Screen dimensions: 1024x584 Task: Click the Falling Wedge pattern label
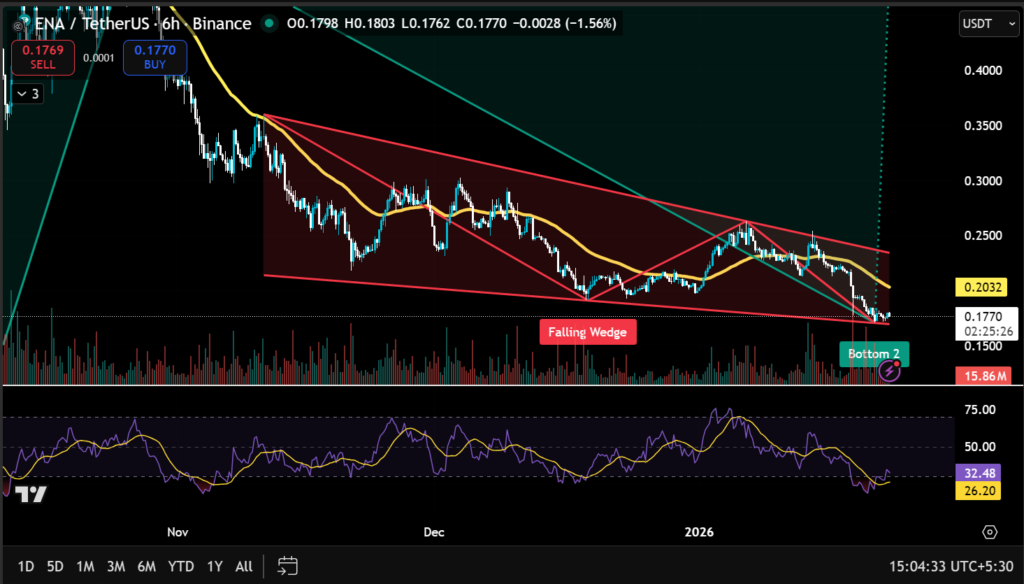click(x=588, y=331)
